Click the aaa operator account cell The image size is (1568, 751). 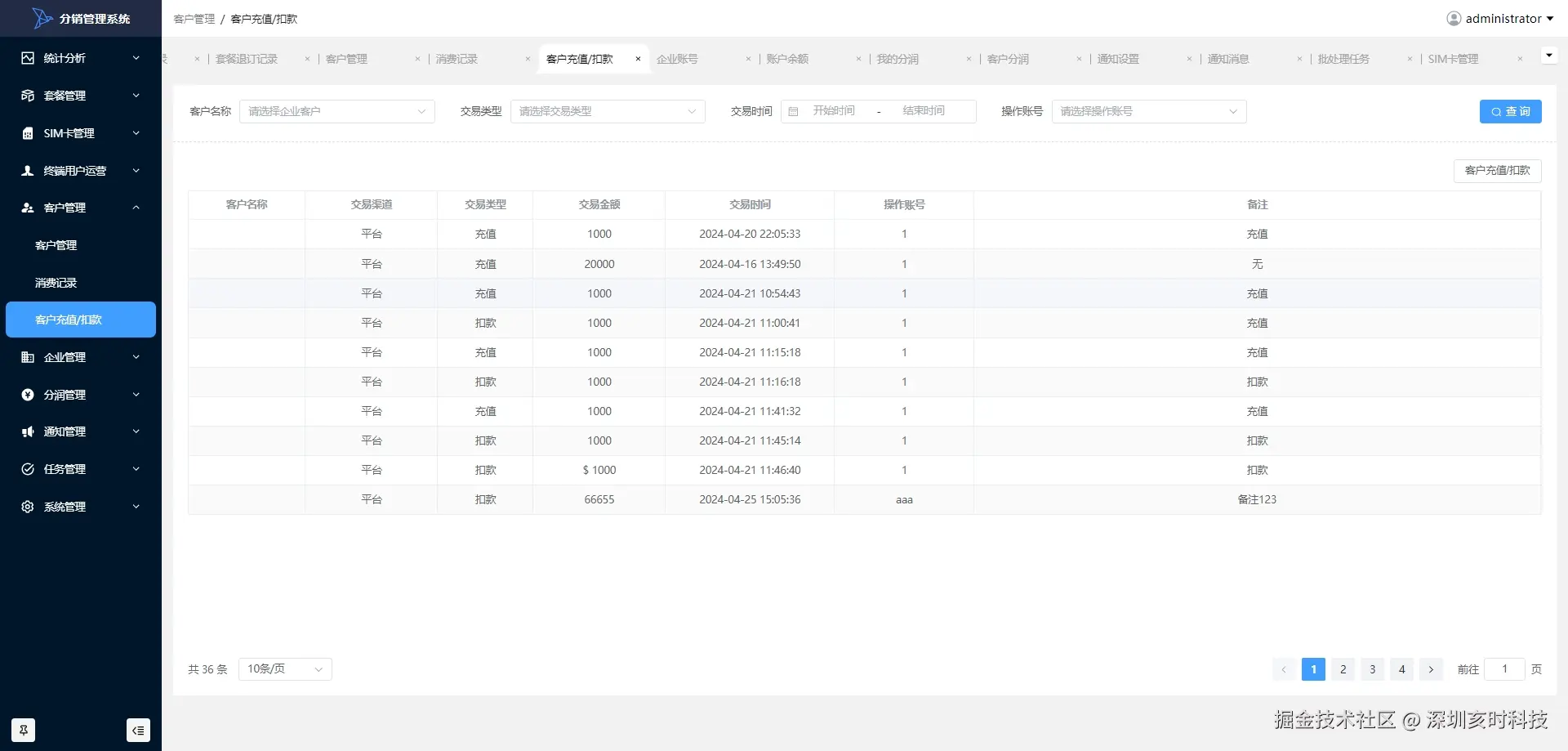click(904, 499)
